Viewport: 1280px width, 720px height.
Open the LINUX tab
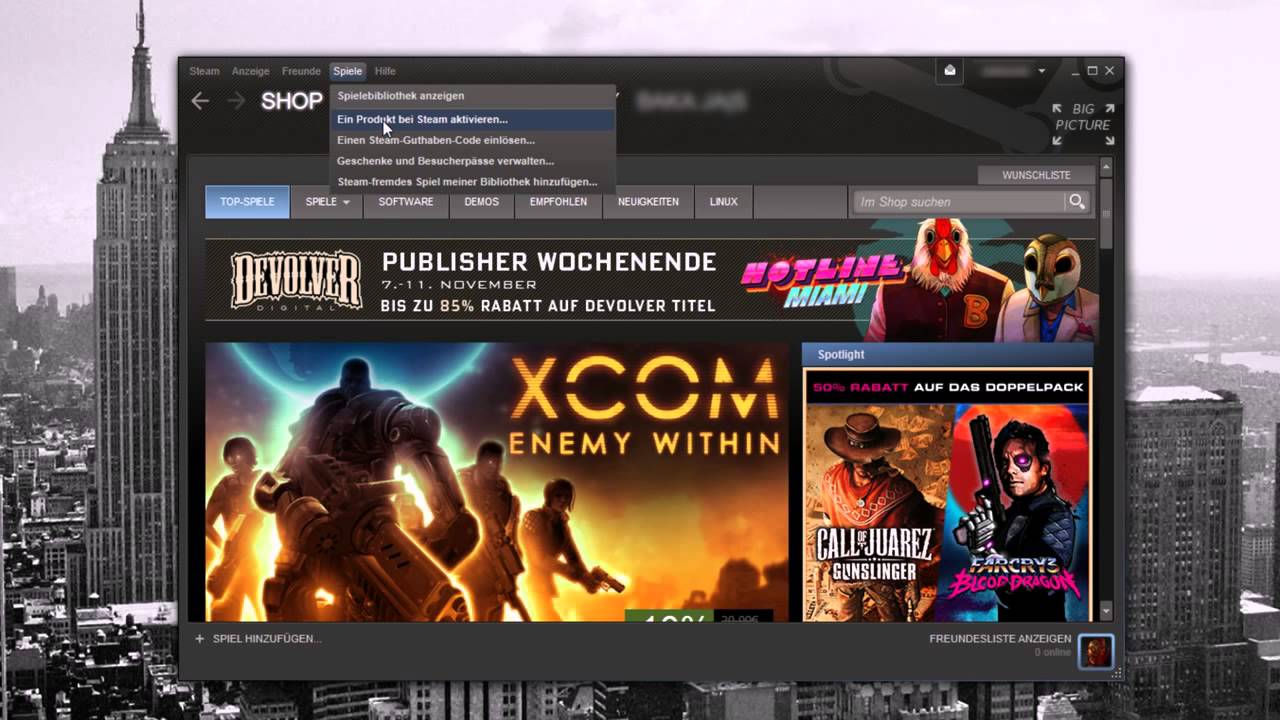(x=723, y=202)
